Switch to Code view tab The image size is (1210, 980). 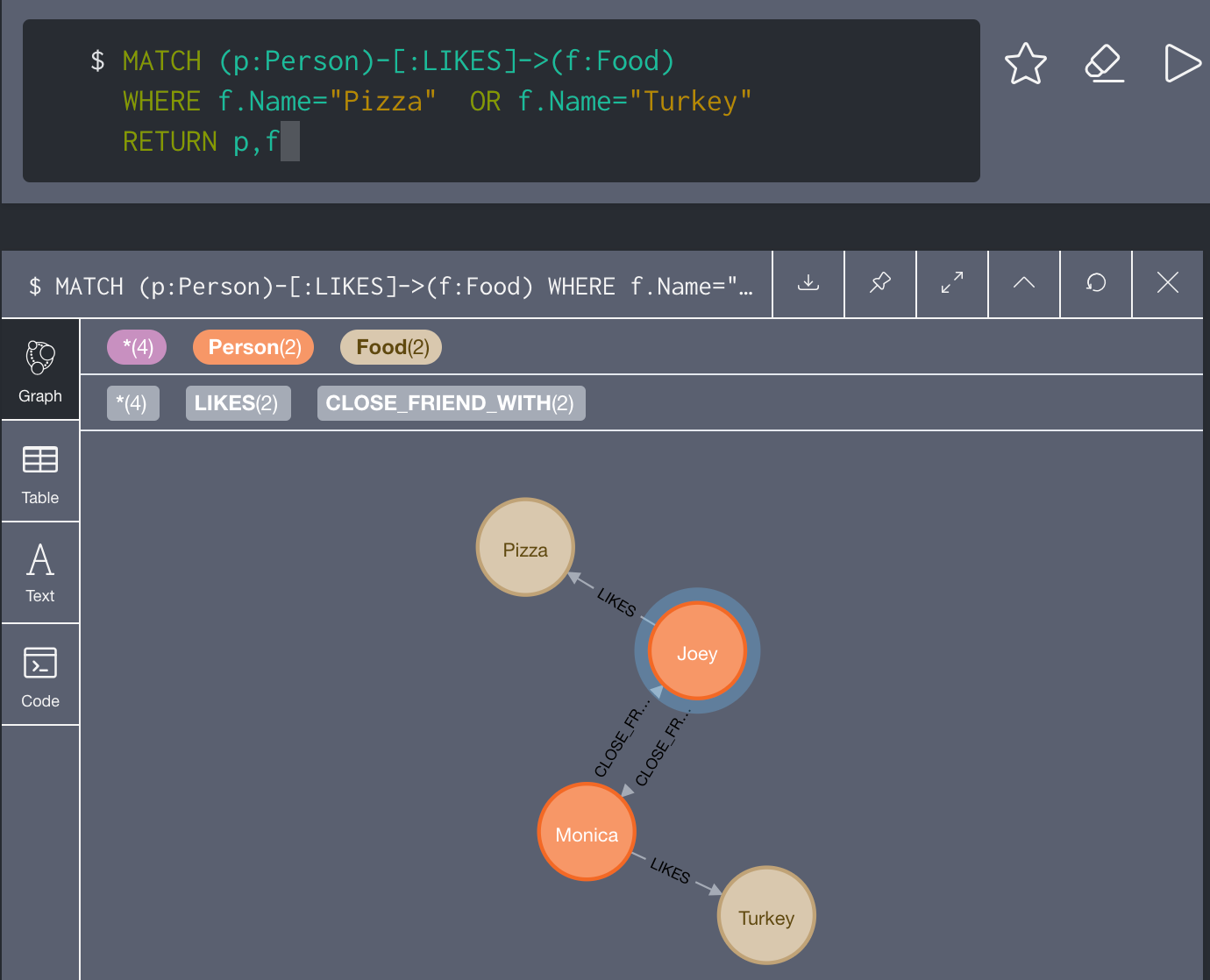[40, 675]
